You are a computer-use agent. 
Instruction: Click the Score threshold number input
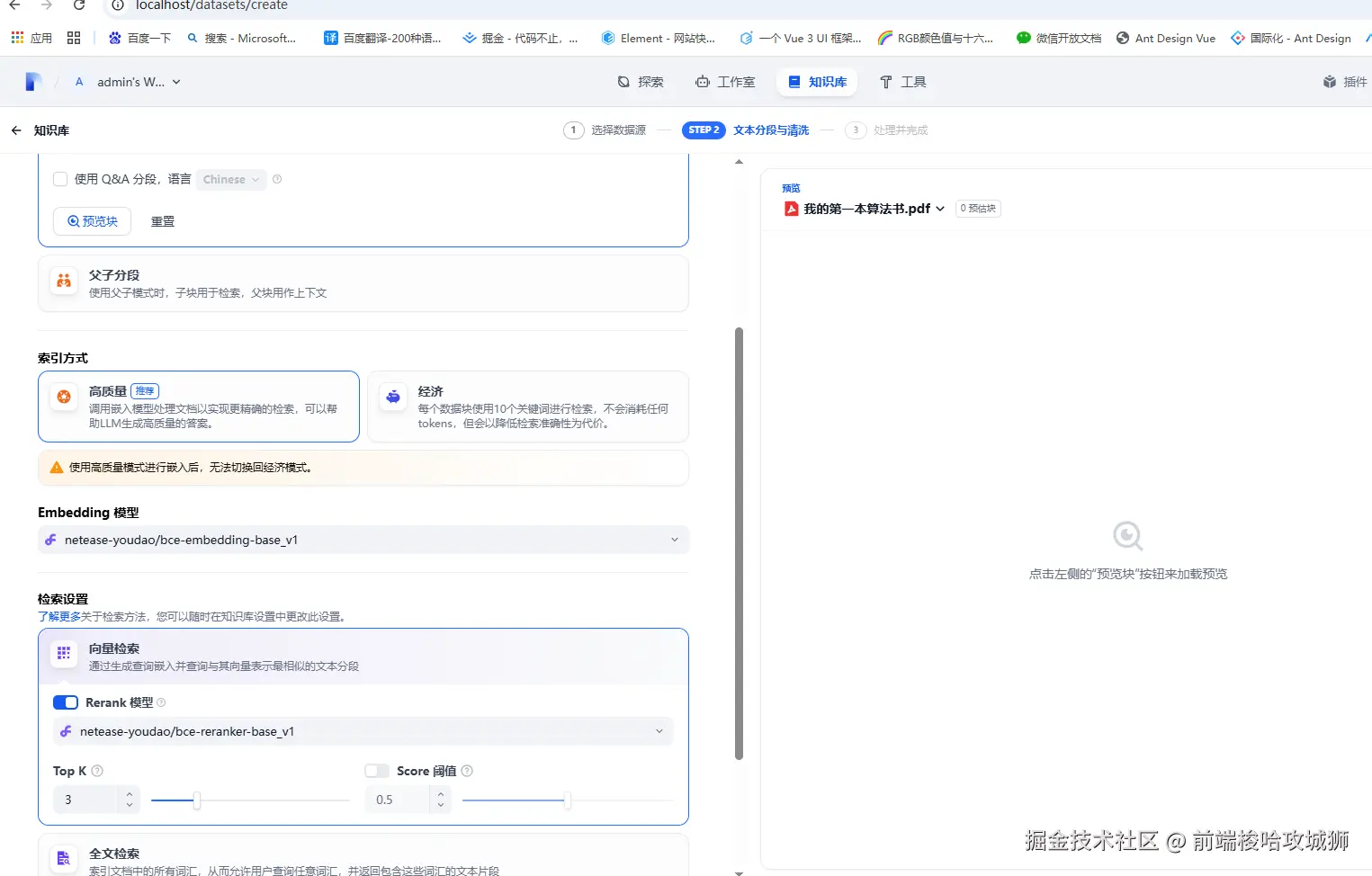click(397, 800)
